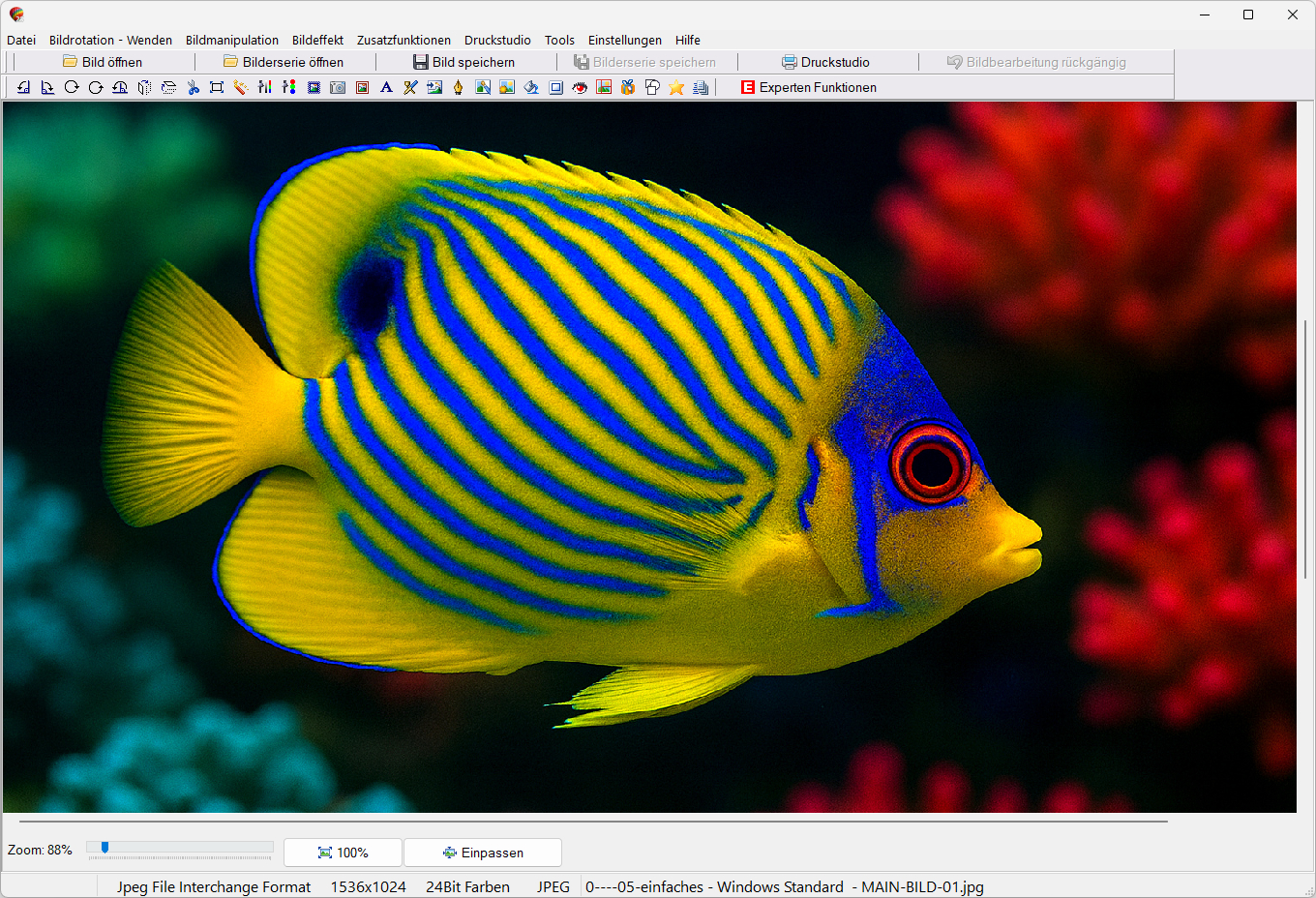1316x898 pixels.
Task: Click the Bild öffnen button
Action: click(103, 62)
